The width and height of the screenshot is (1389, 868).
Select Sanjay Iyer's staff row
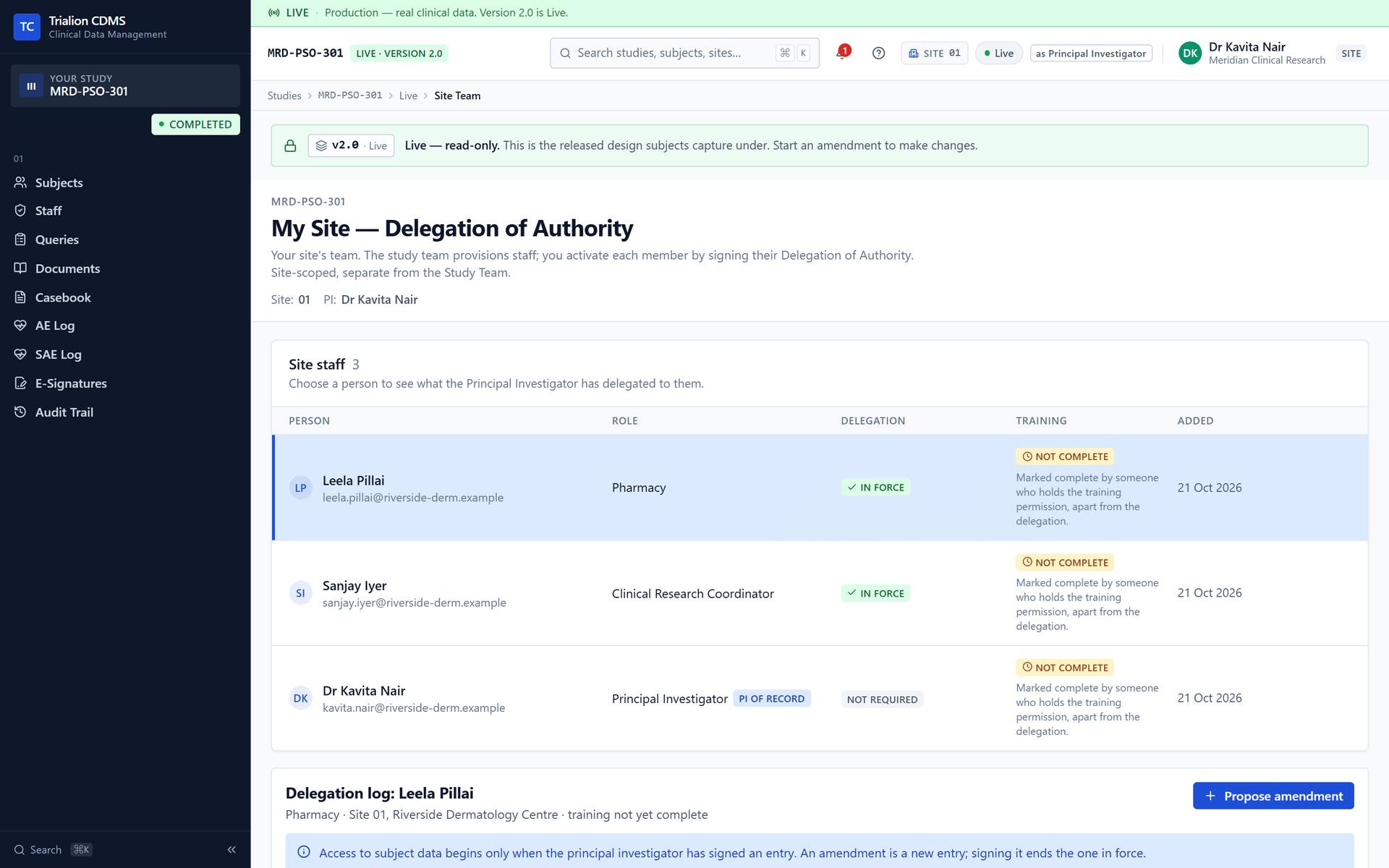point(820,593)
